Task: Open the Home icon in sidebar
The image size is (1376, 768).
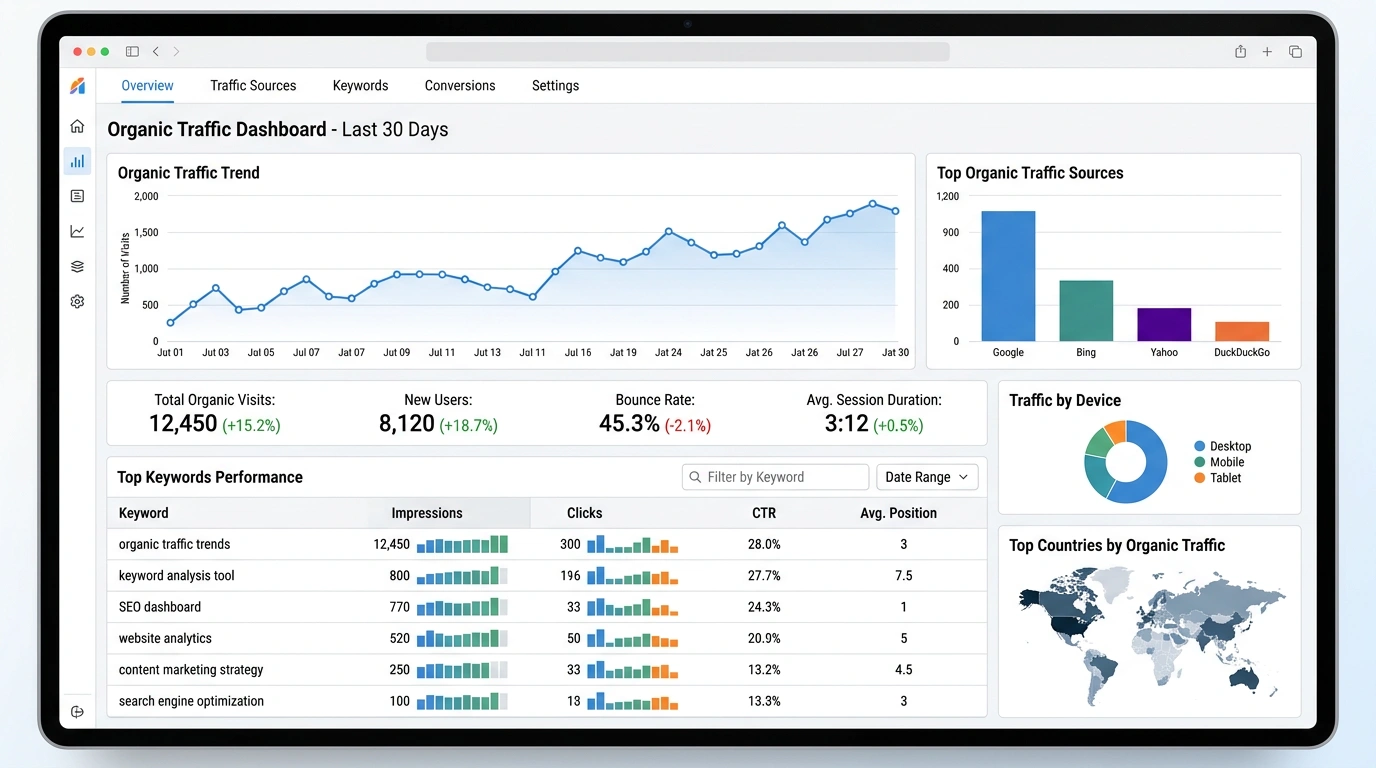Action: tap(77, 126)
